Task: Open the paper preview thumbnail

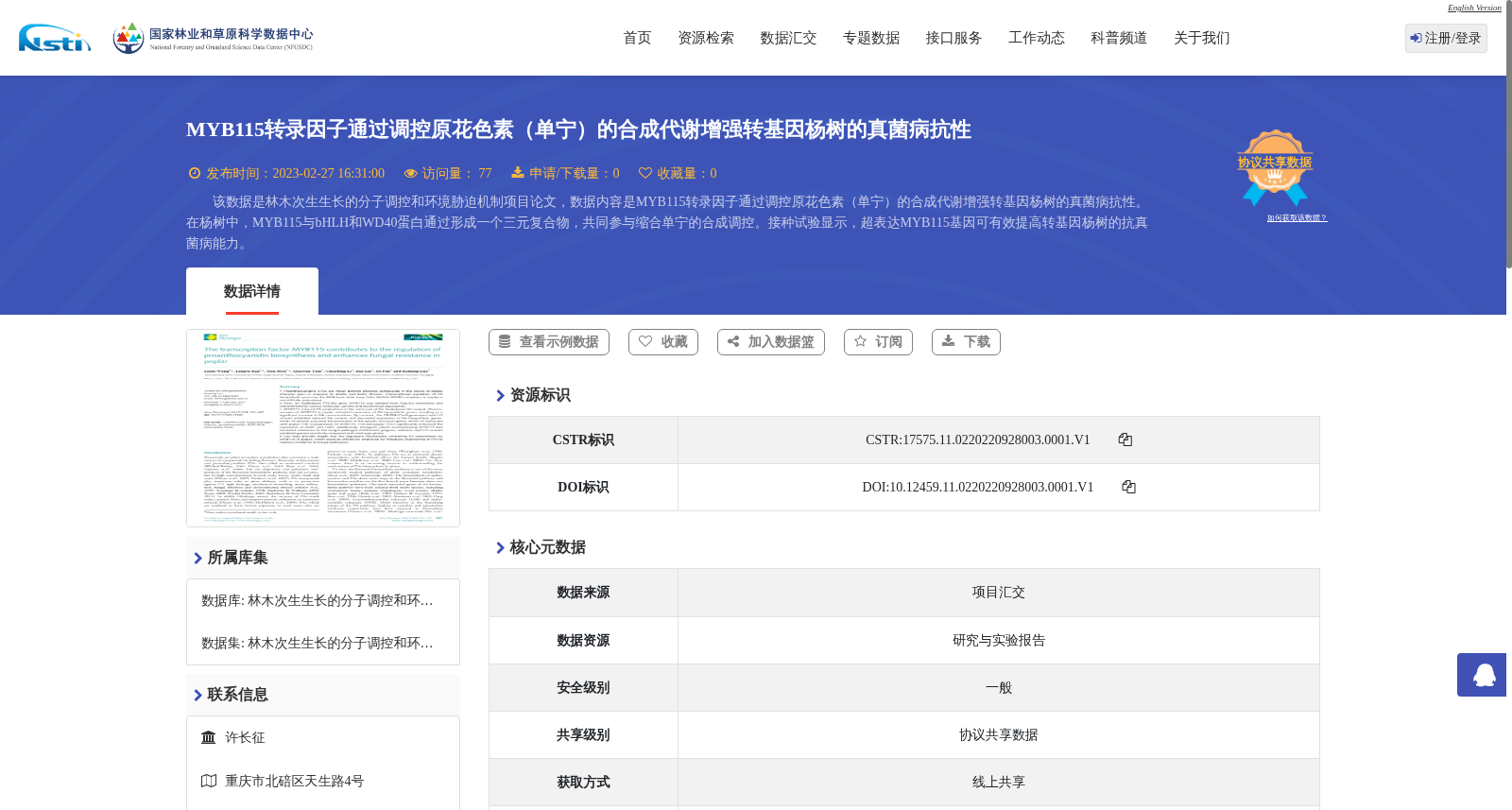Action: pos(323,428)
